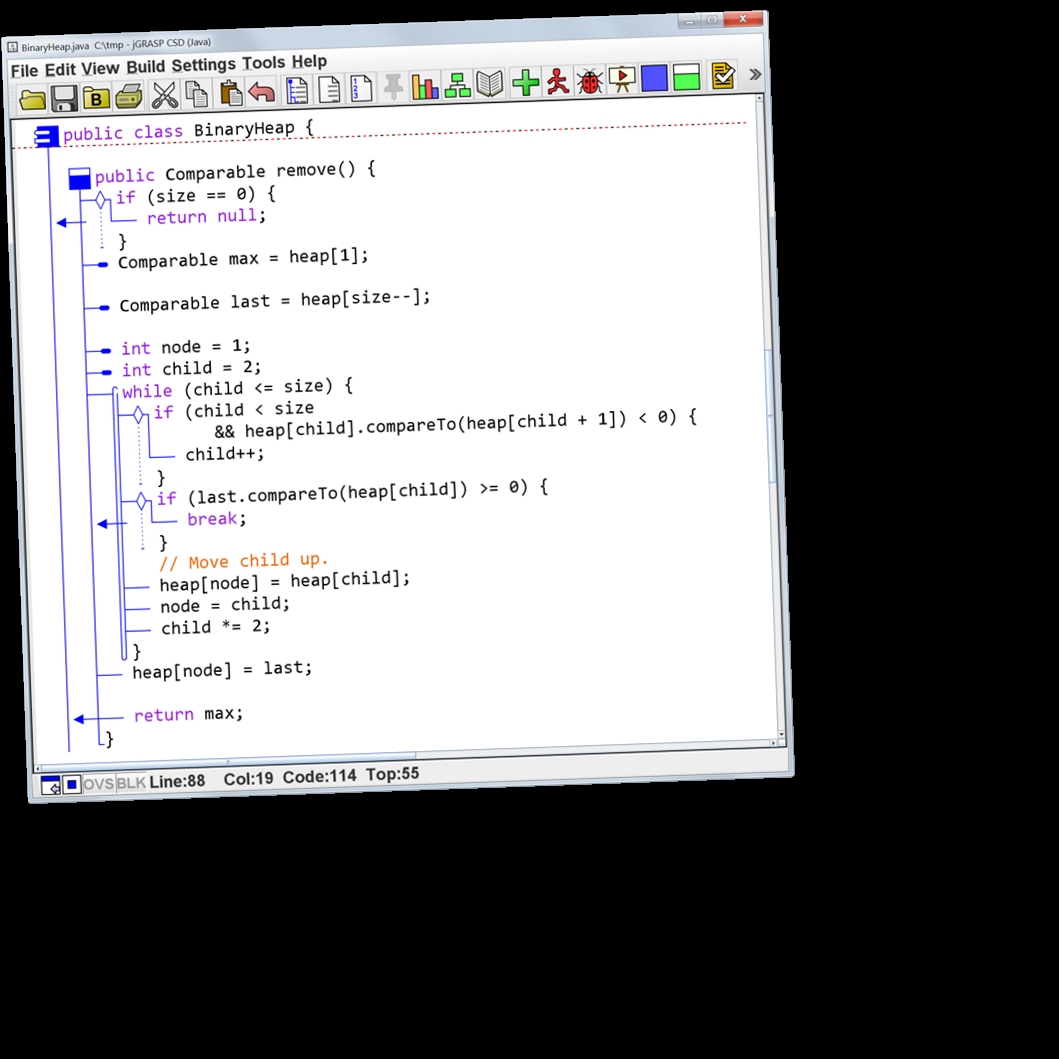Click the browse folder icon marked B
The image size is (1059, 1059).
point(96,99)
